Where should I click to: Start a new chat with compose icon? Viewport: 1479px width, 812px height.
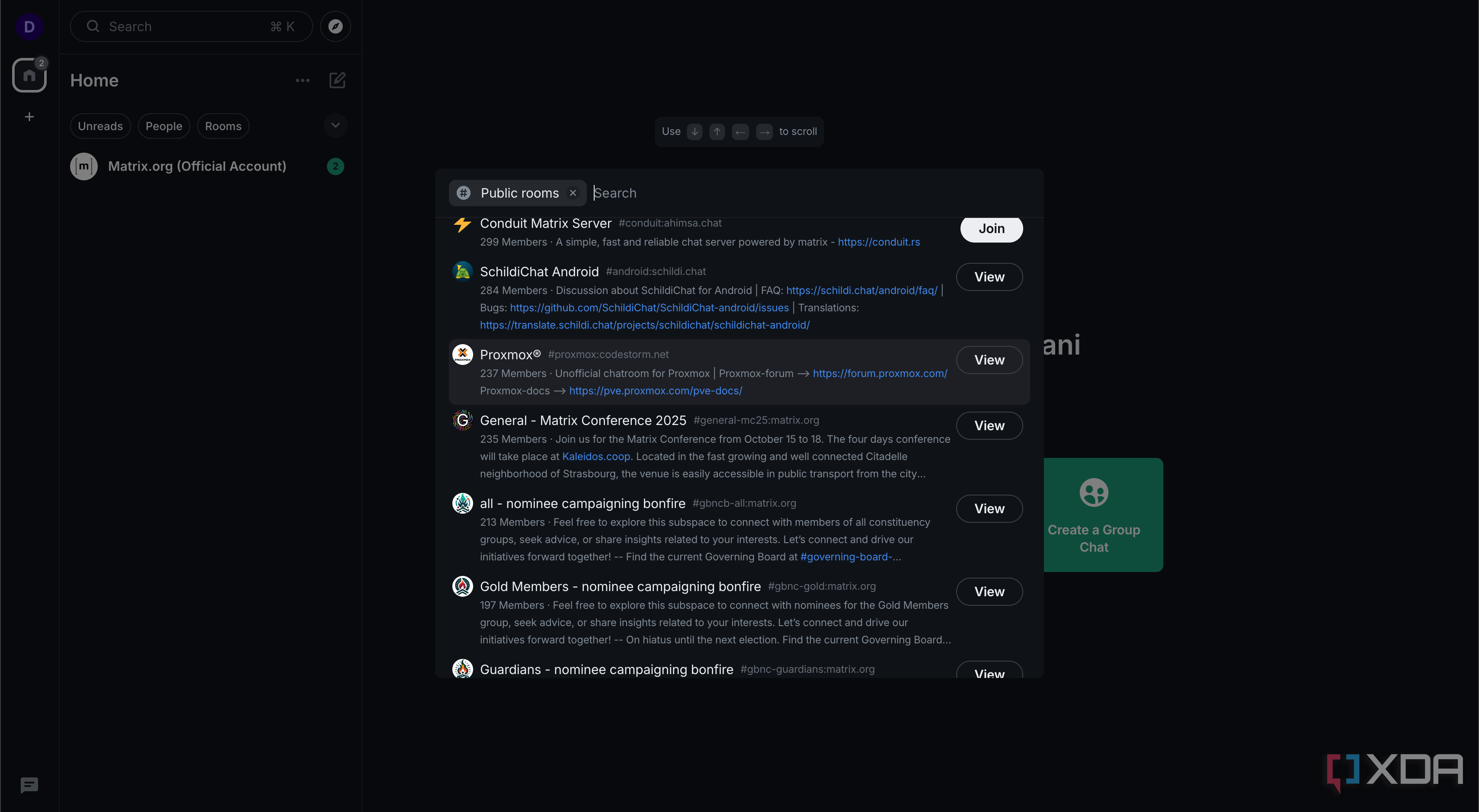pos(337,80)
